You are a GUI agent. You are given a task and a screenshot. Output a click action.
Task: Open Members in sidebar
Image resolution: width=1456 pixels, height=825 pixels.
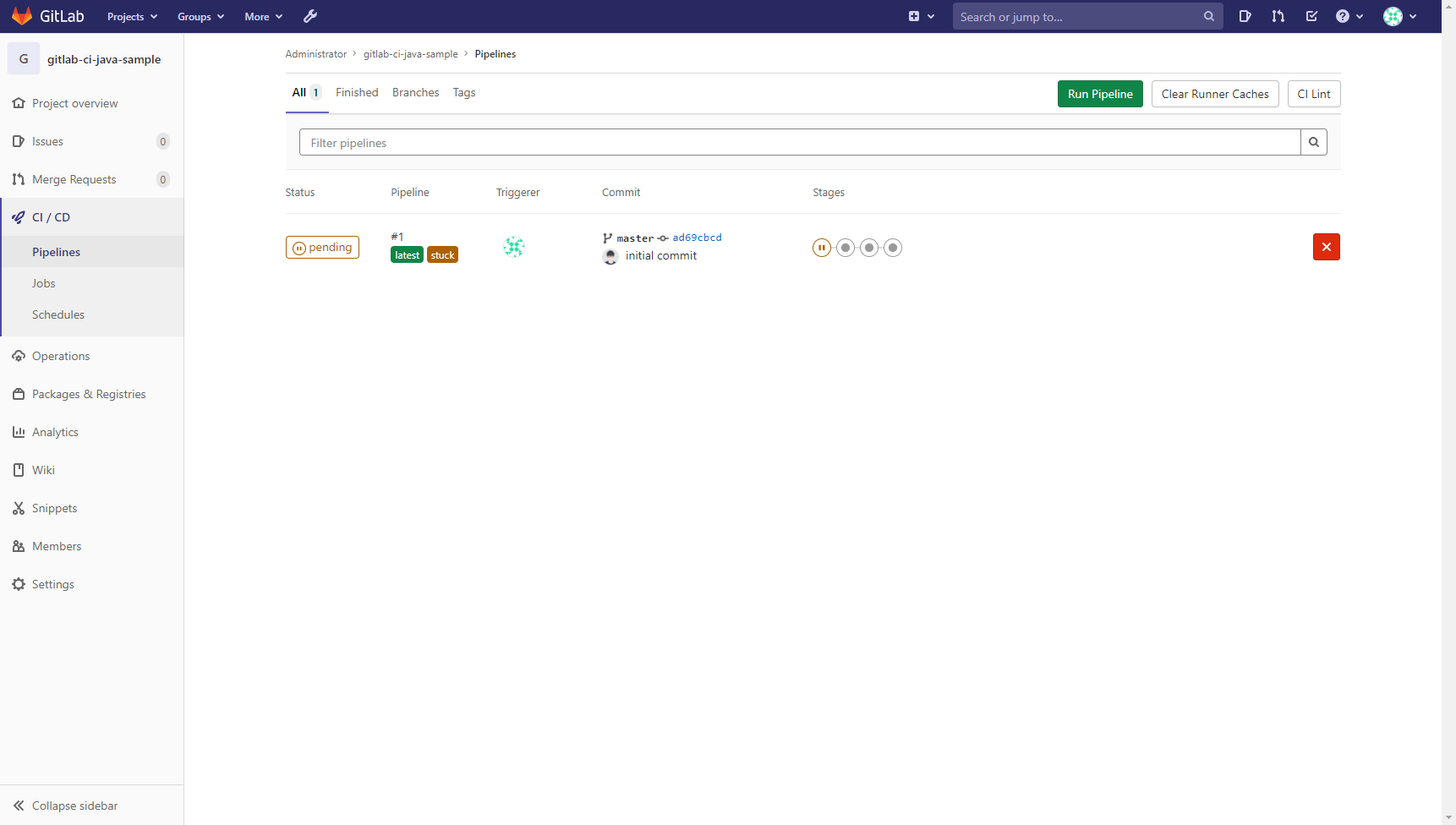coord(91,546)
